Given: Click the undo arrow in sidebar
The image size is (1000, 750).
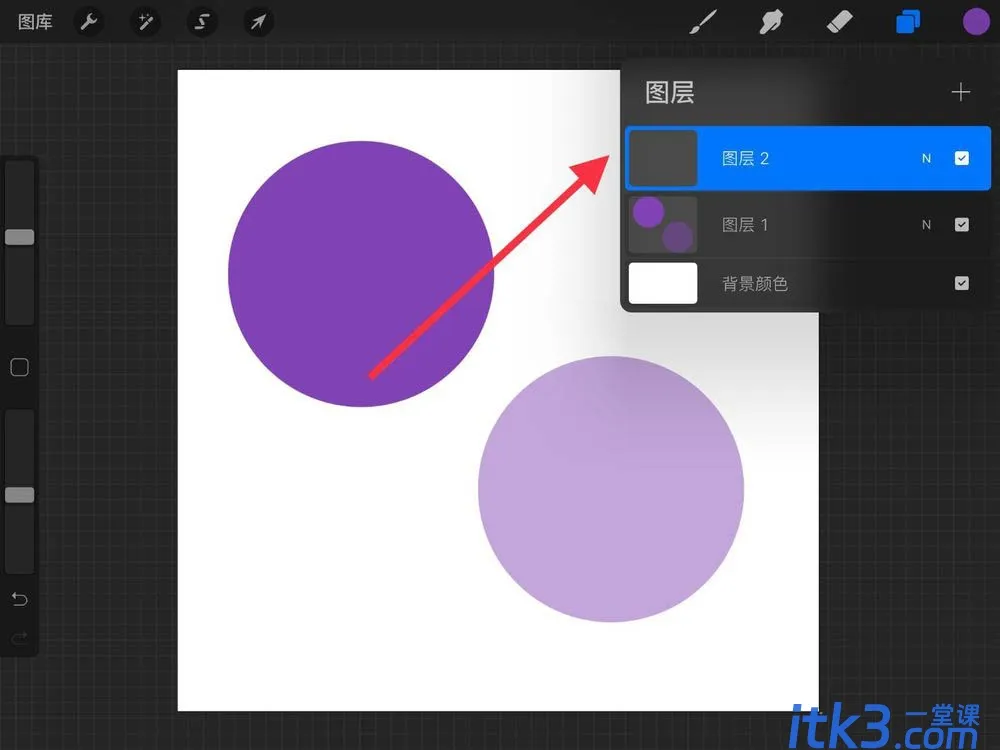Looking at the screenshot, I should click(x=20, y=599).
